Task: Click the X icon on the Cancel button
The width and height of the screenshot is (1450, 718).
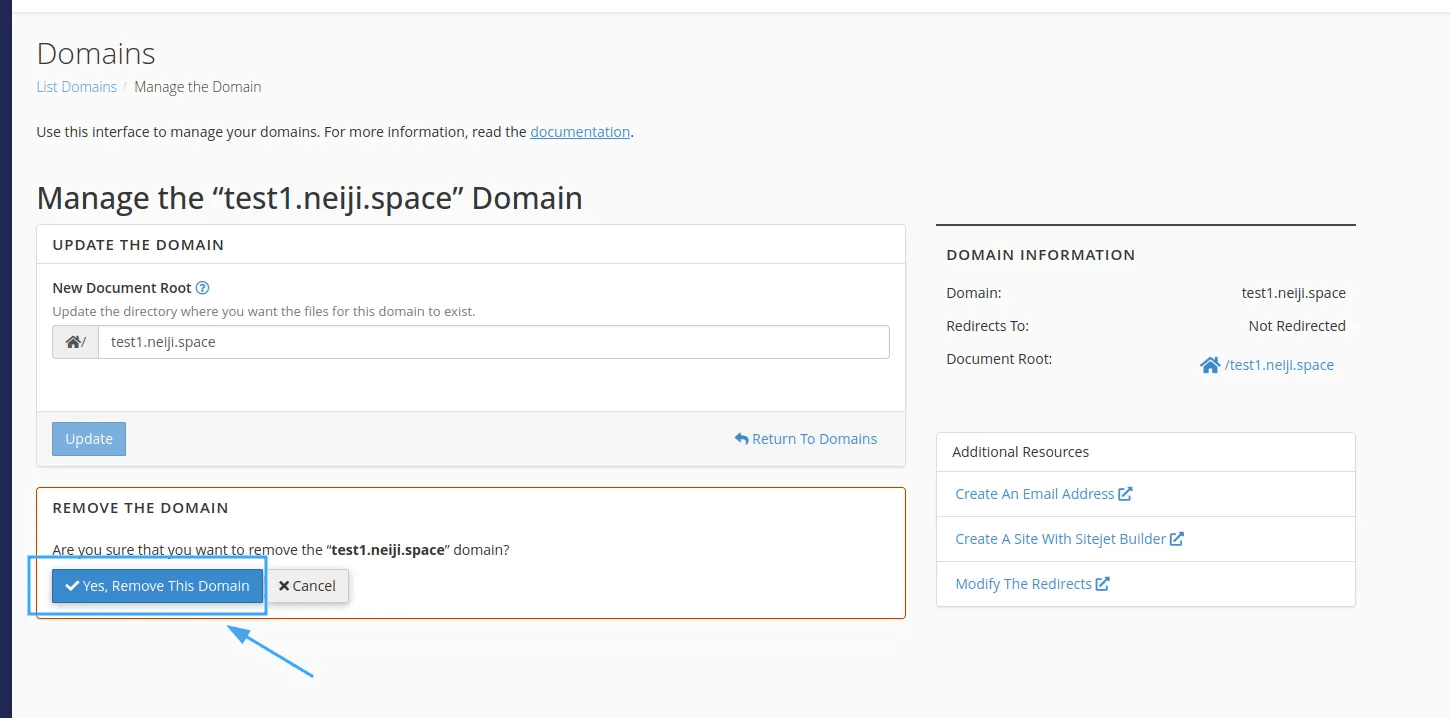Action: (x=285, y=585)
